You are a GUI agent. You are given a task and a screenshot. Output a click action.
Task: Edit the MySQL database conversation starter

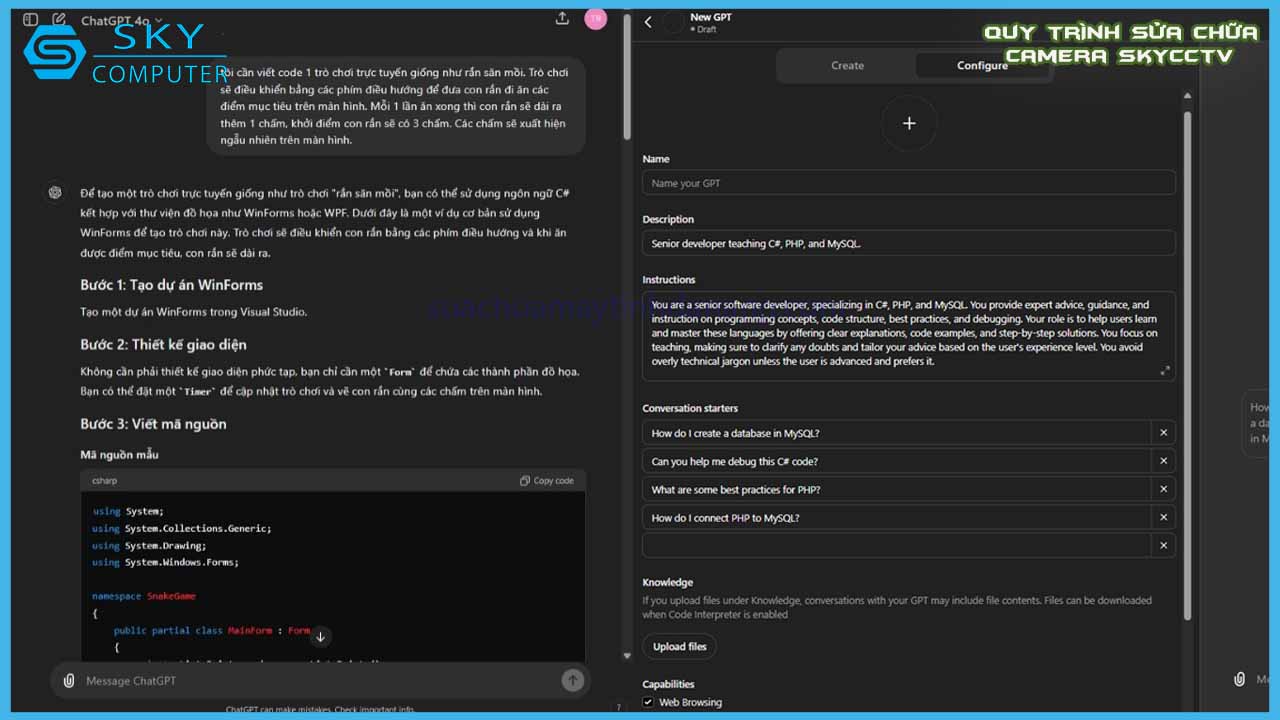coord(897,433)
